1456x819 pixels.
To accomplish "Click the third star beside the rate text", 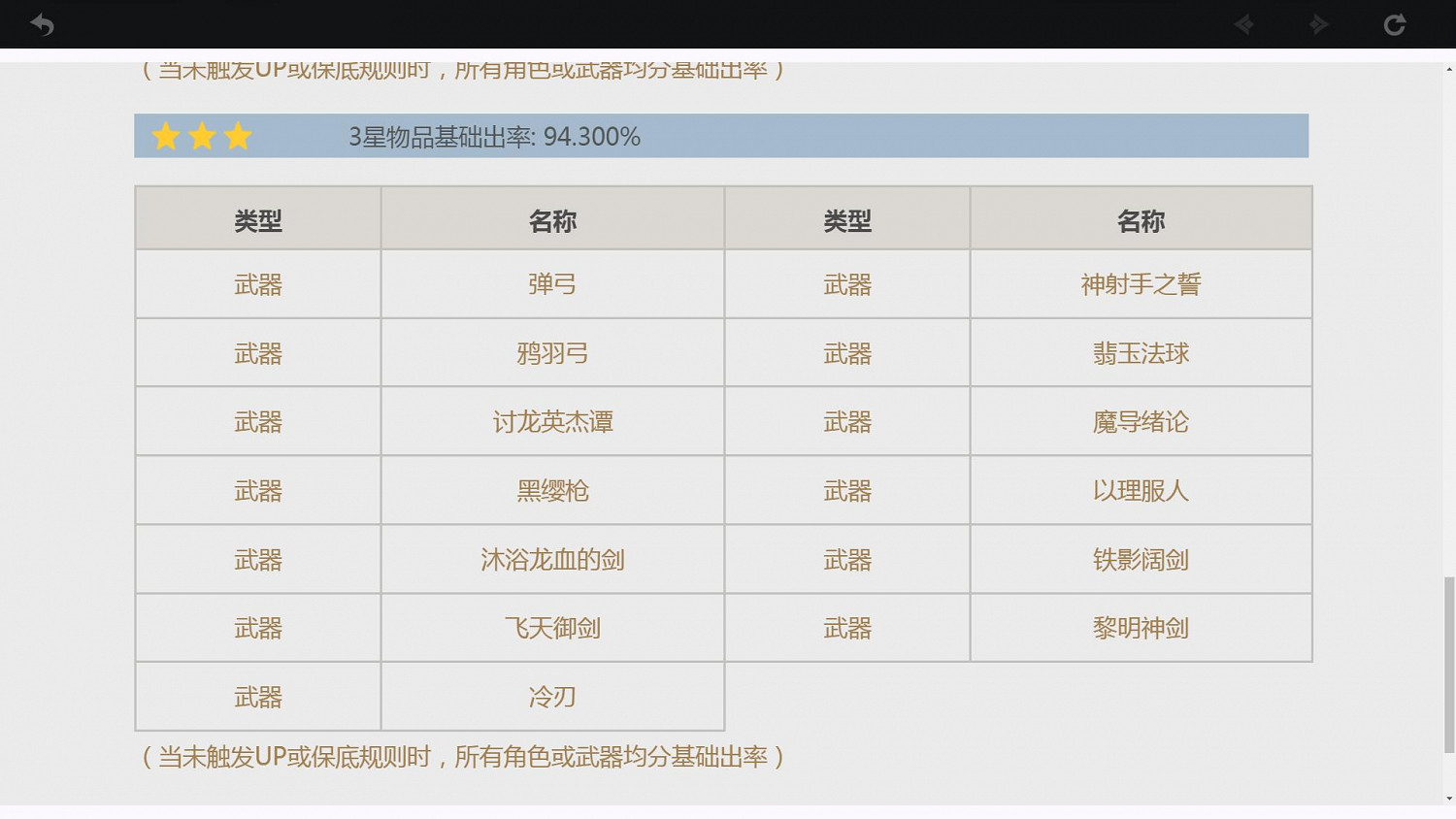I will click(238, 137).
